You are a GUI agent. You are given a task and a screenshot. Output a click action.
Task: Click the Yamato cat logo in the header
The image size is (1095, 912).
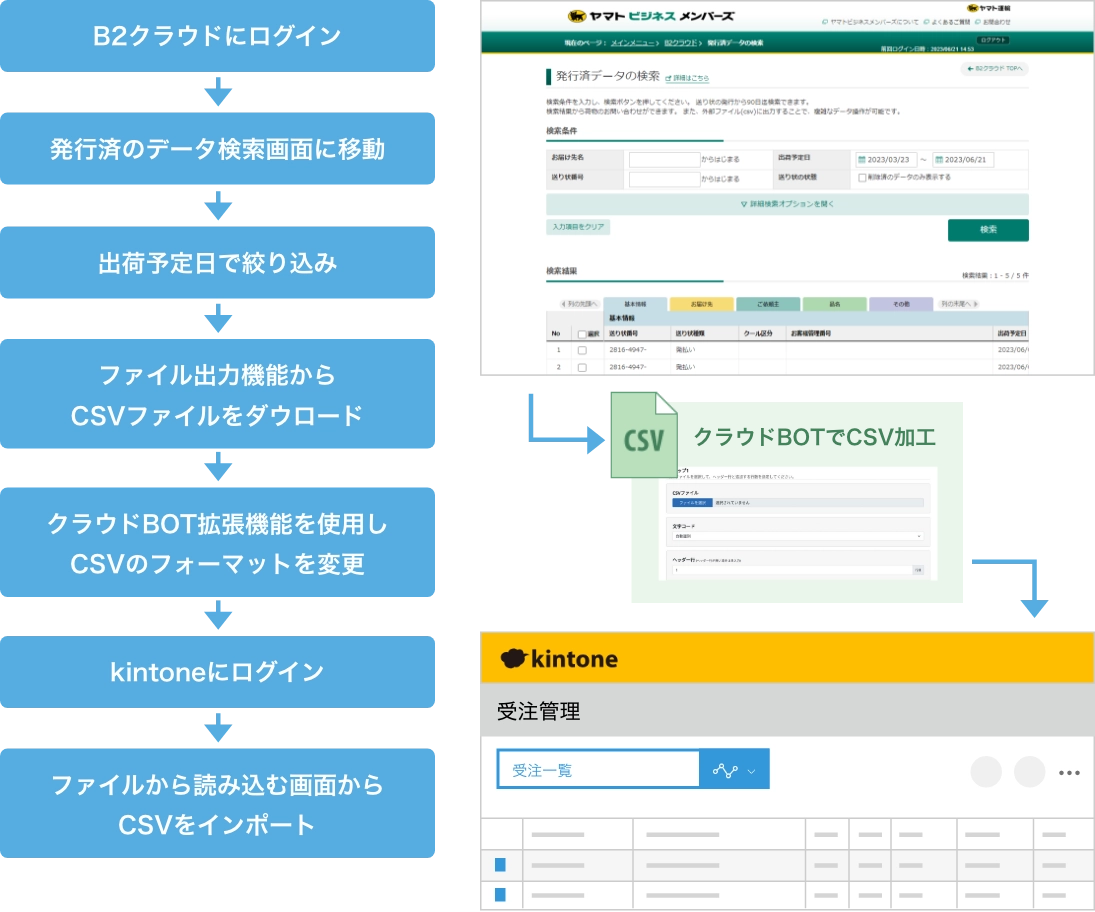(x=575, y=14)
